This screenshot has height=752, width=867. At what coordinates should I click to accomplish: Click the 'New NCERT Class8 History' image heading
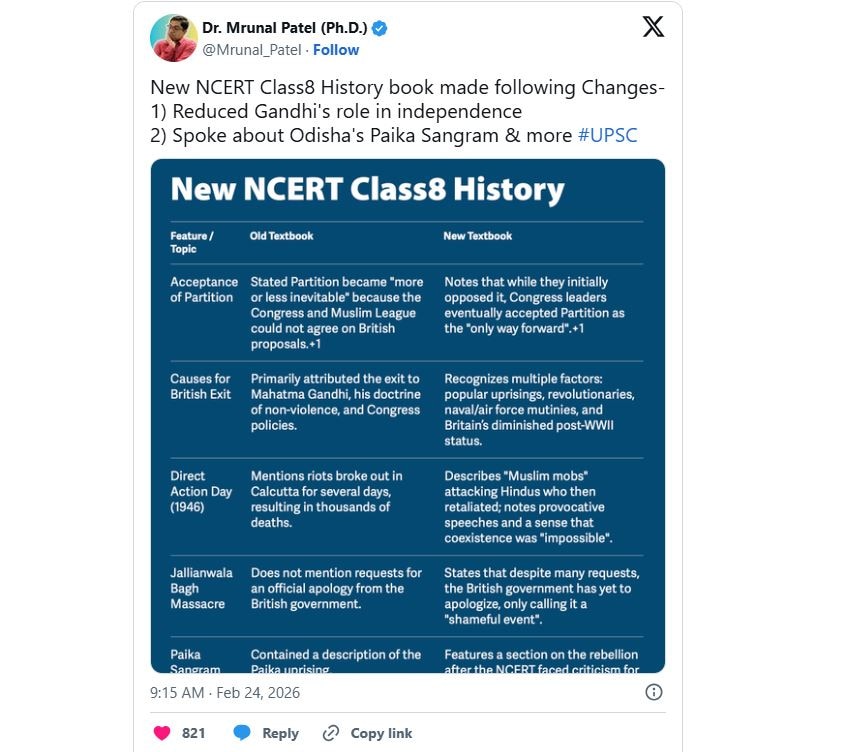(368, 190)
